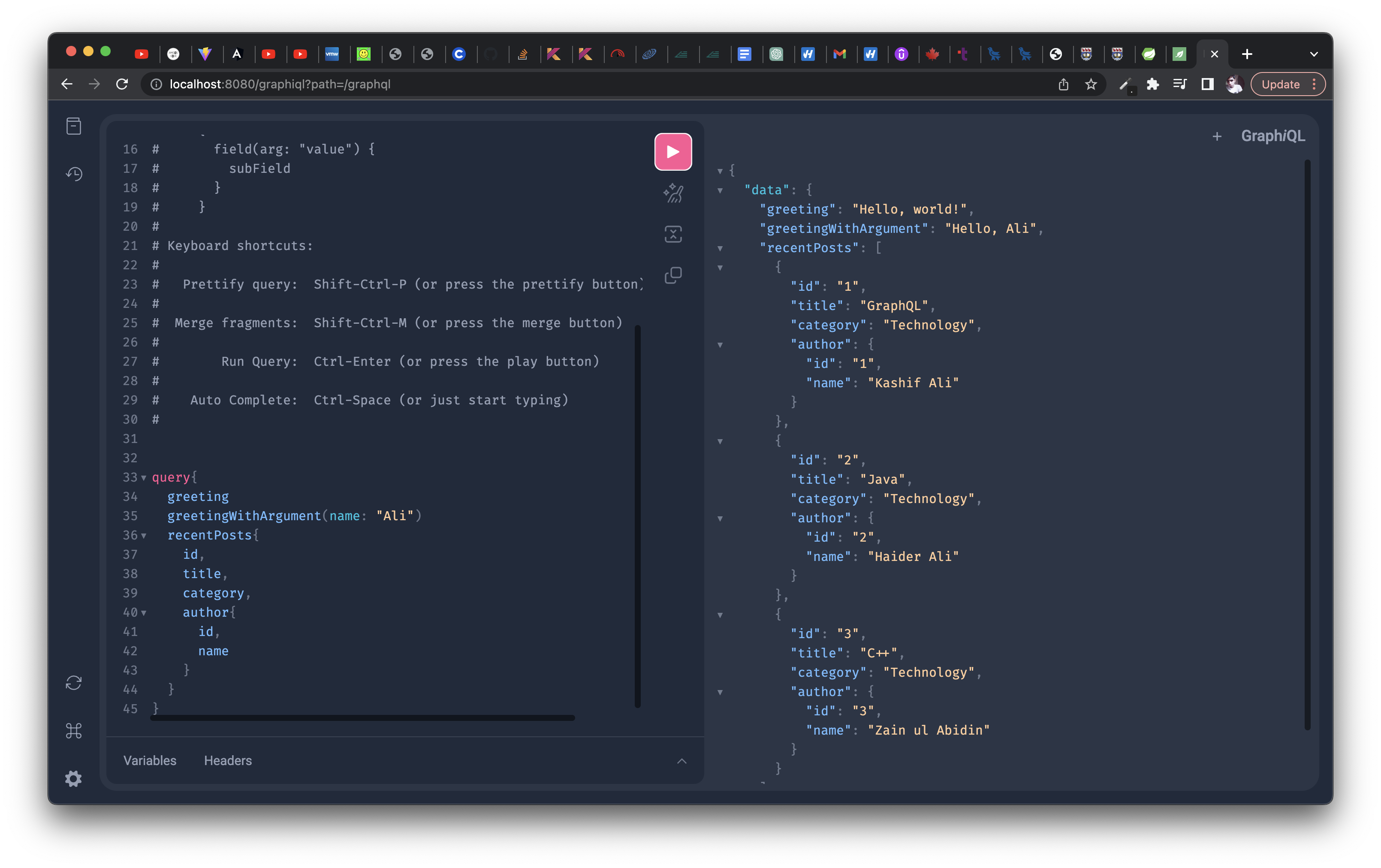This screenshot has width=1381, height=868.
Task: Merge fragments using the merge icon
Action: click(x=673, y=234)
